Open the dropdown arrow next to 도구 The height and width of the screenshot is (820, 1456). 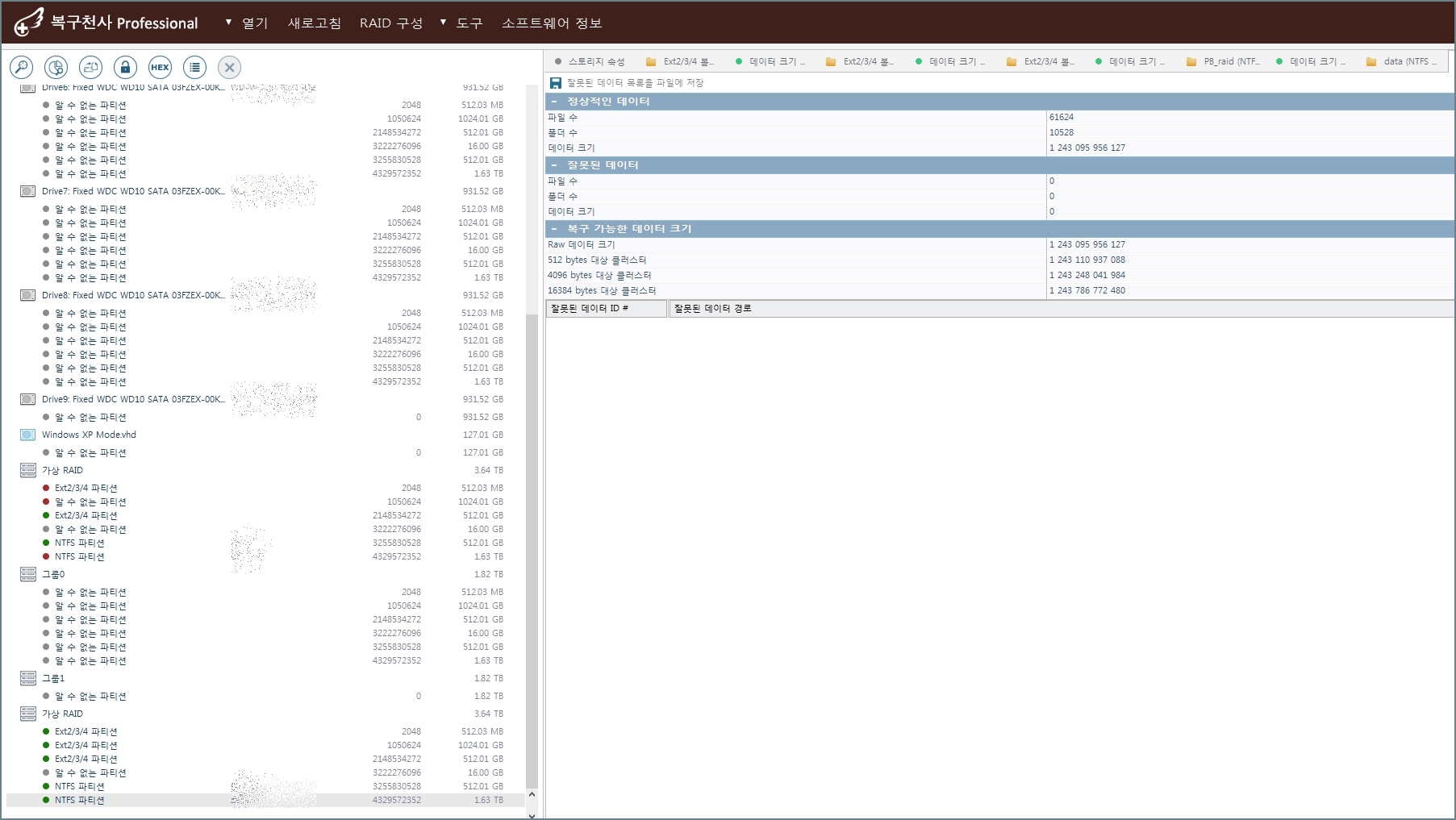click(442, 23)
